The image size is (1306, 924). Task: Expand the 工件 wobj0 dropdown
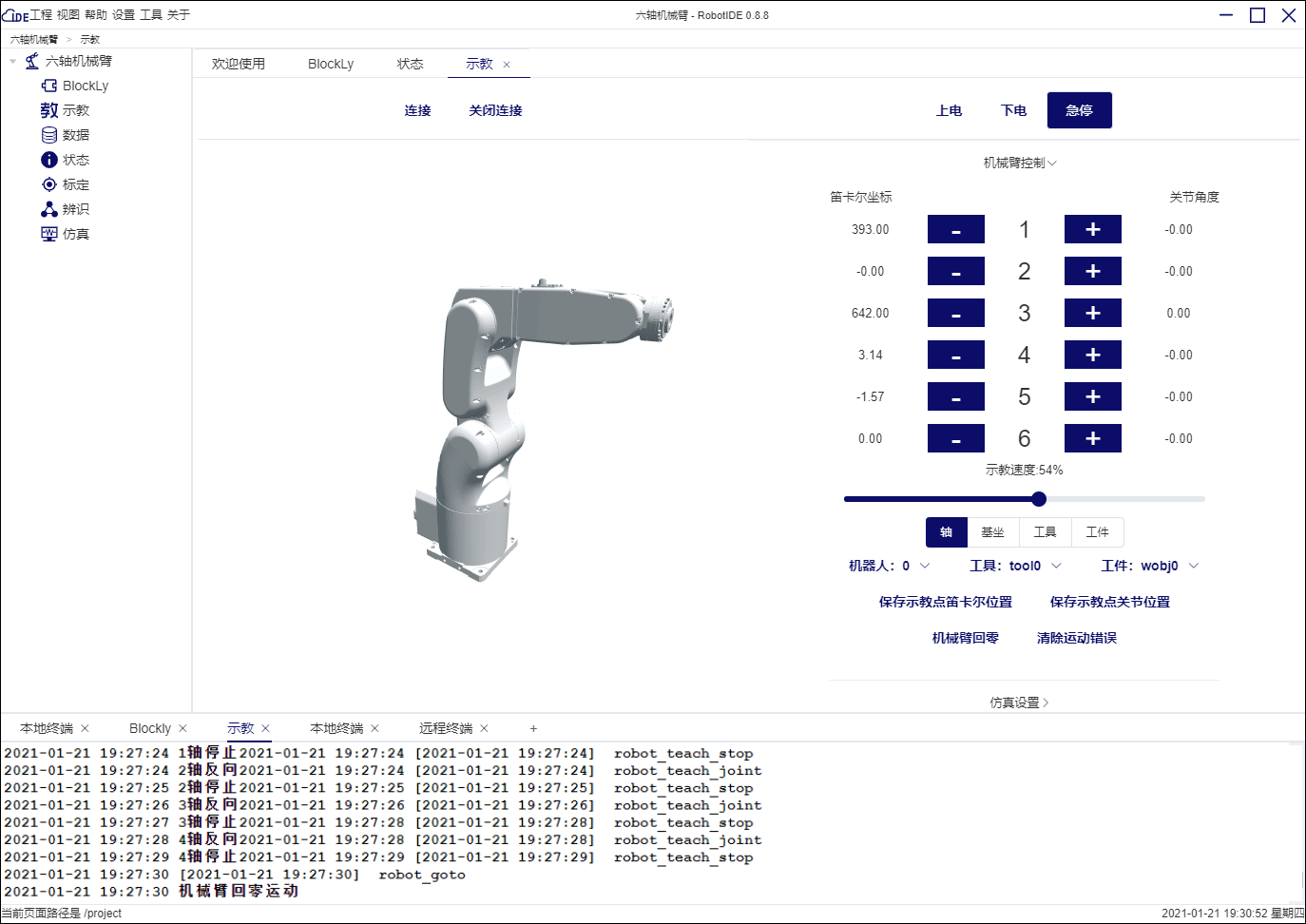[x=1149, y=566]
